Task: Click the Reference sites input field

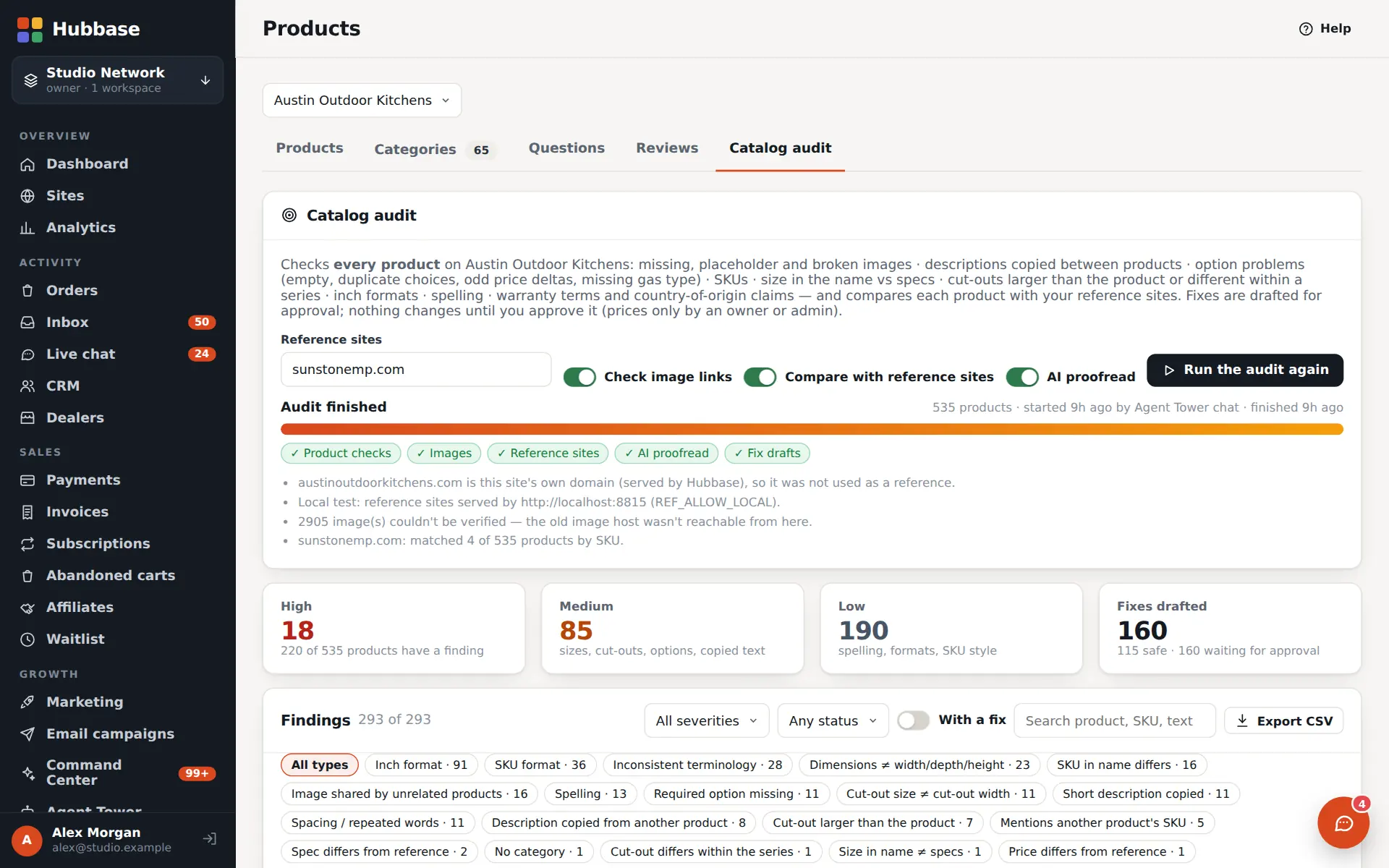Action: pyautogui.click(x=416, y=370)
